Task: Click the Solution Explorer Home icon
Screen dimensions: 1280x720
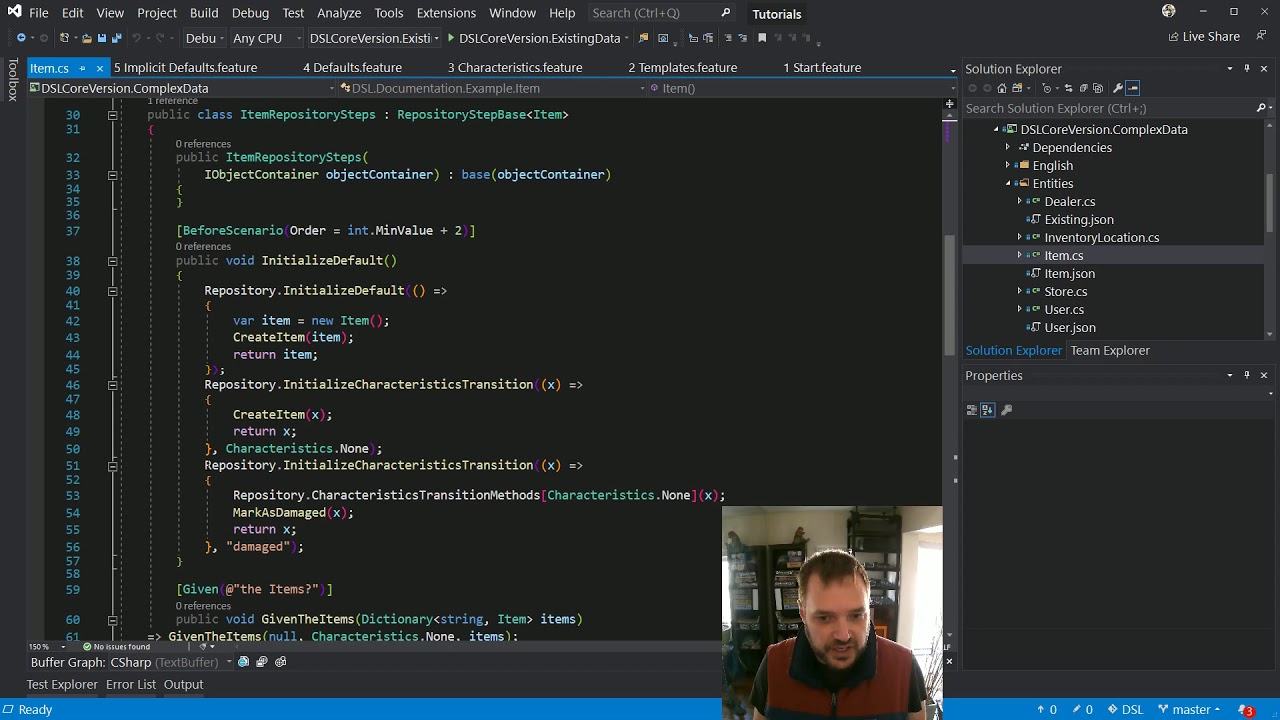Action: [1002, 88]
